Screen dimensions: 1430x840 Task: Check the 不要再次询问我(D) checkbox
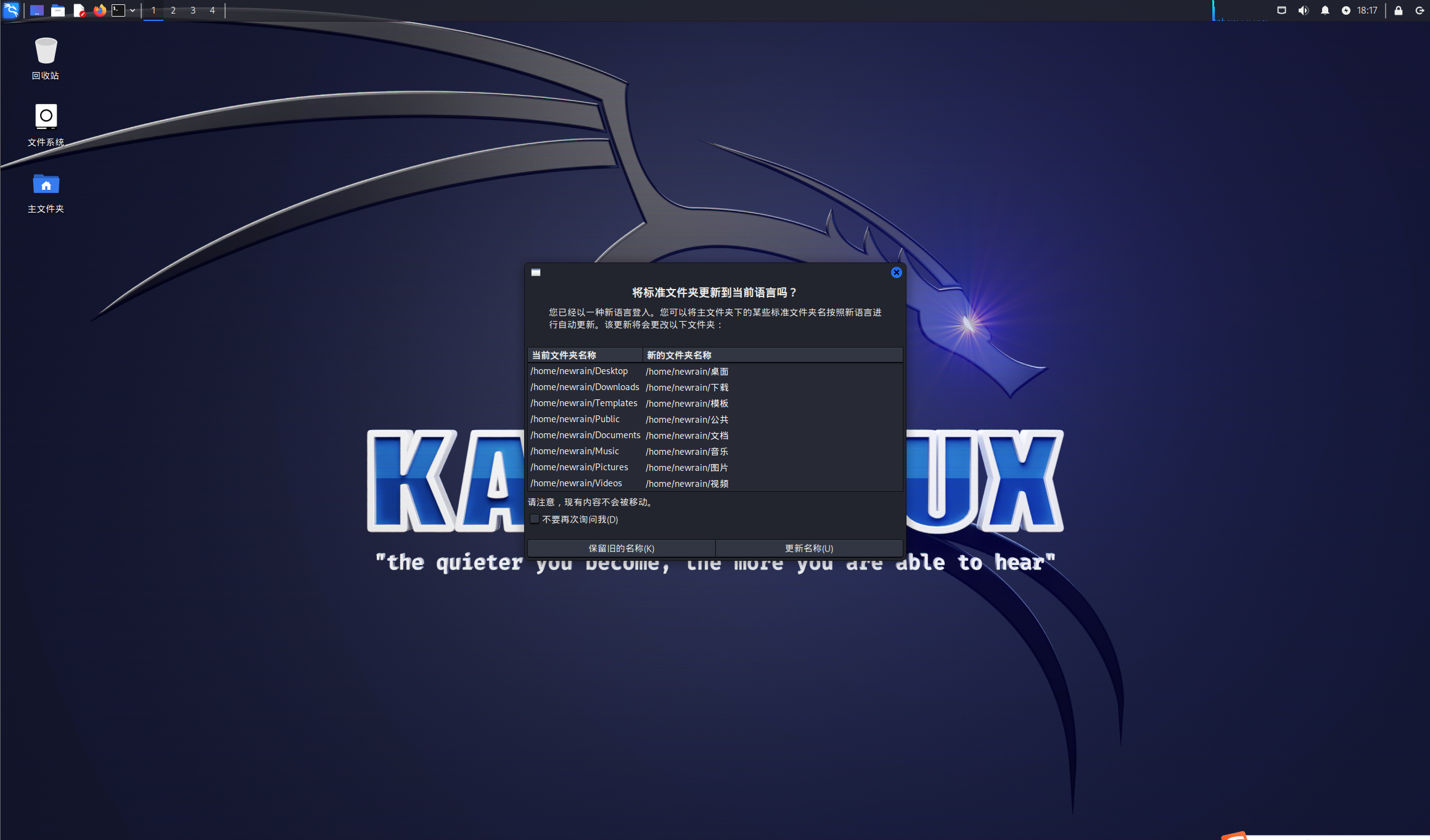535,519
